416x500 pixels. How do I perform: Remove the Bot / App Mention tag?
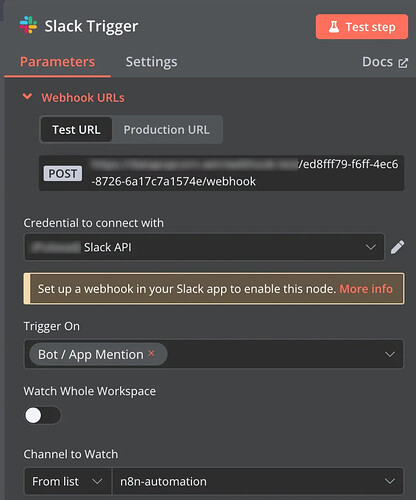(151, 353)
